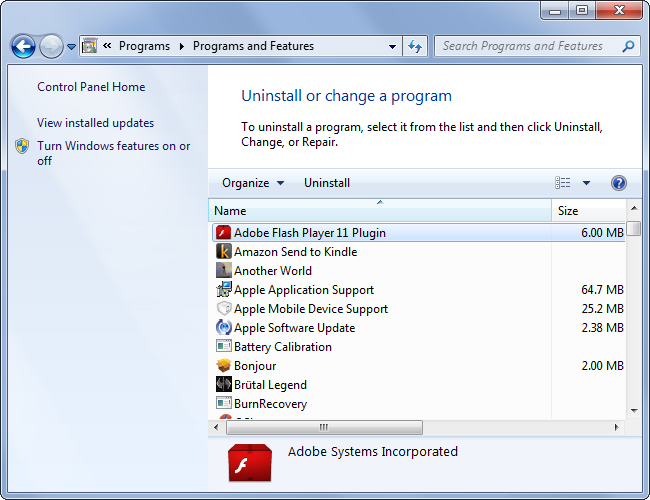Select the Amazon Send to Kindle icon
Screen dimensions: 650x500
click(224, 252)
